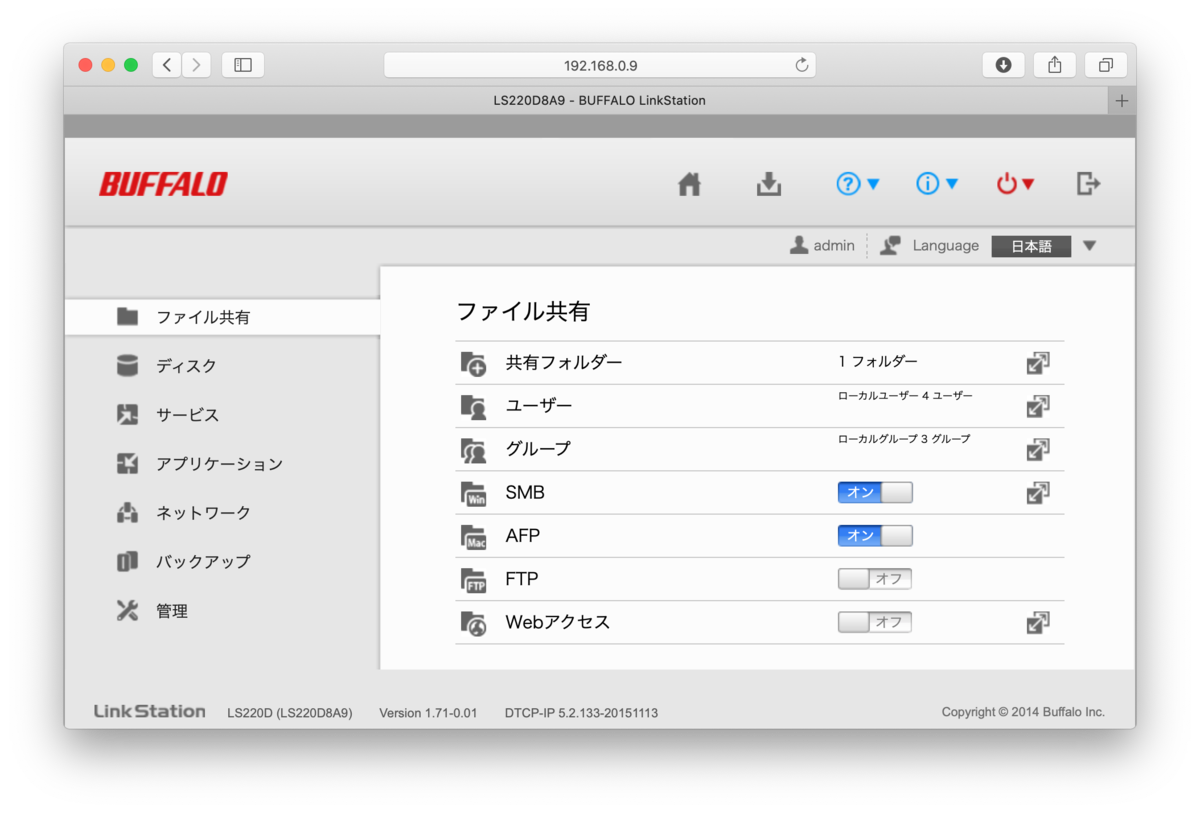Turn off the SMB toggle
Screen dimensions: 1200x813
875,493
